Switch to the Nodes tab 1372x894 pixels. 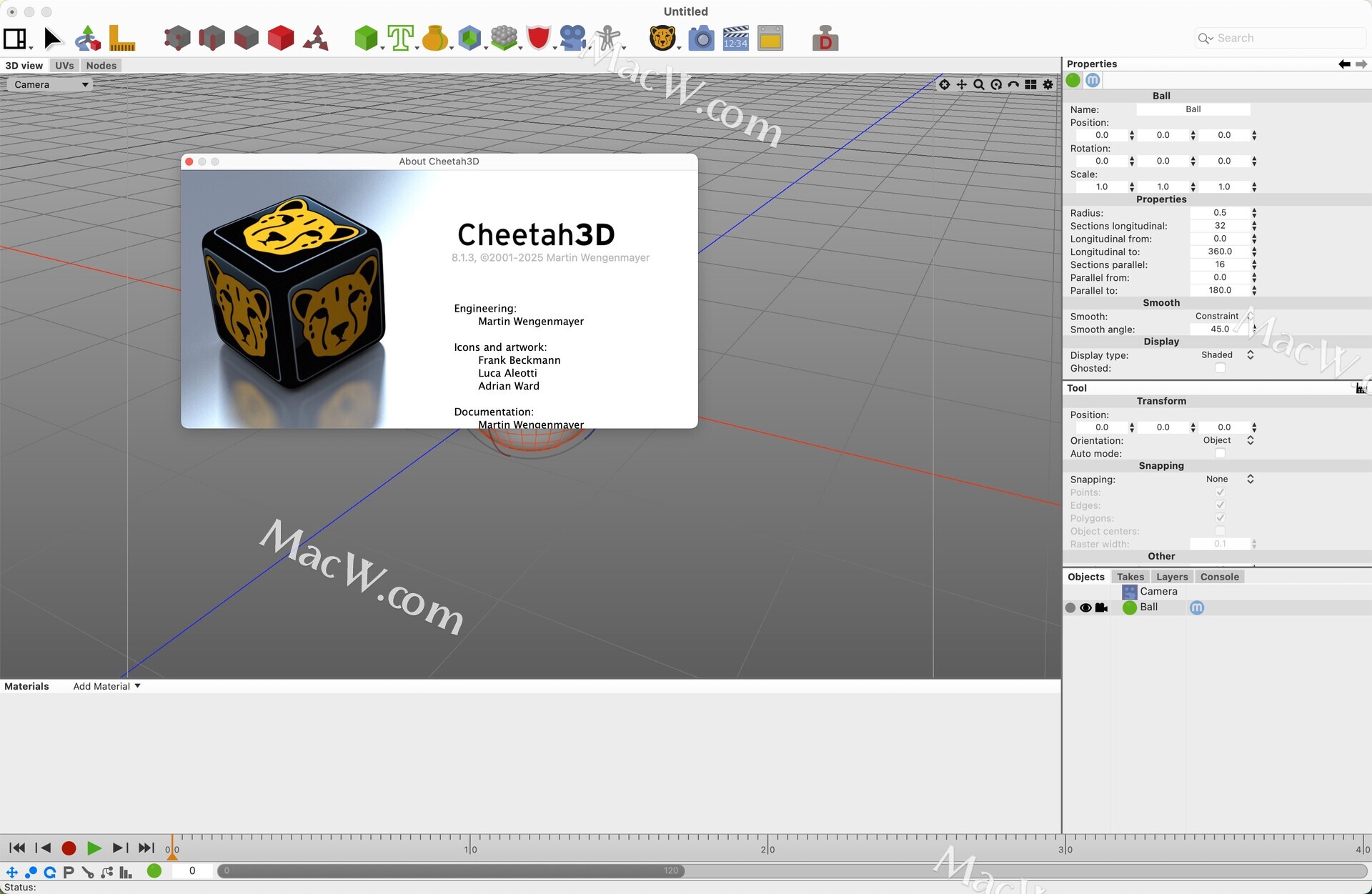pyautogui.click(x=101, y=65)
